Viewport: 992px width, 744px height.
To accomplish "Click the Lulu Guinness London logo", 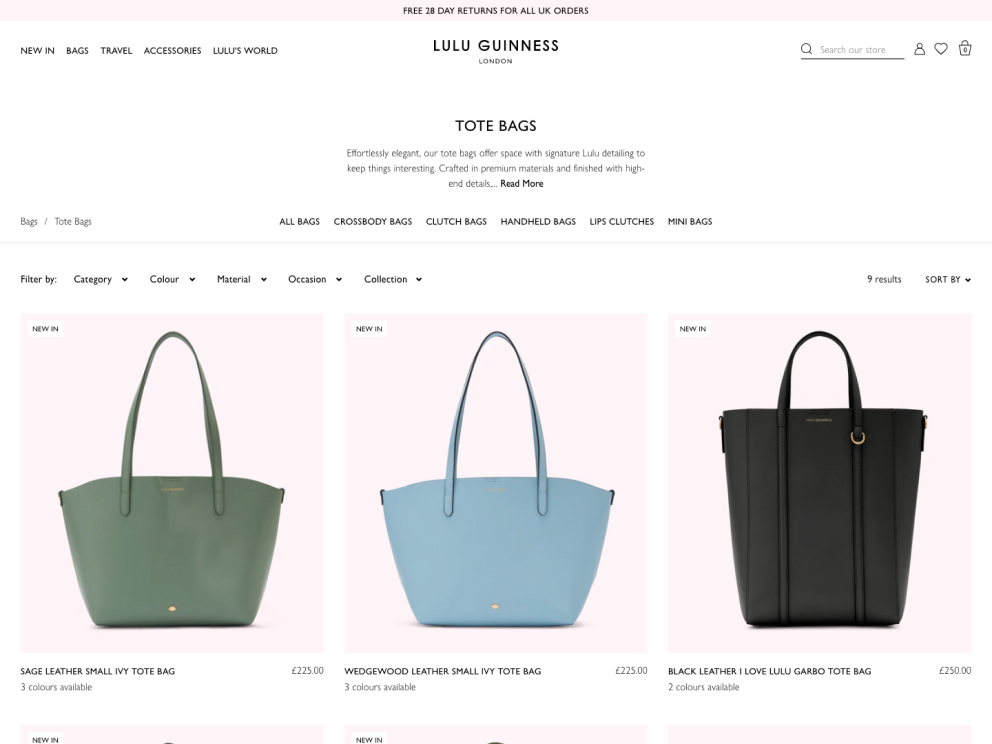I will 496,51.
